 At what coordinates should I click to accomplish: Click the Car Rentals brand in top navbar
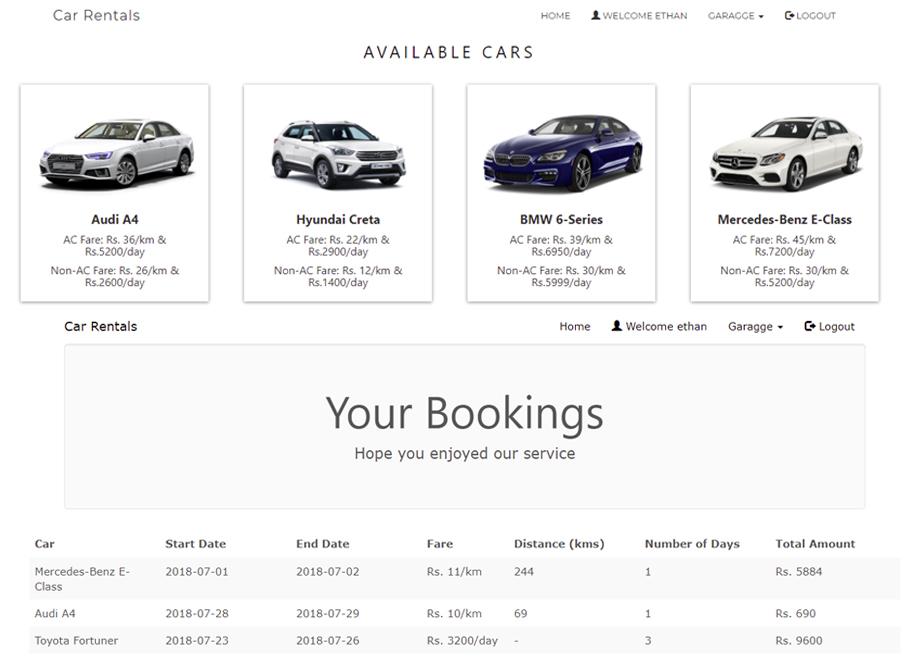click(x=96, y=15)
